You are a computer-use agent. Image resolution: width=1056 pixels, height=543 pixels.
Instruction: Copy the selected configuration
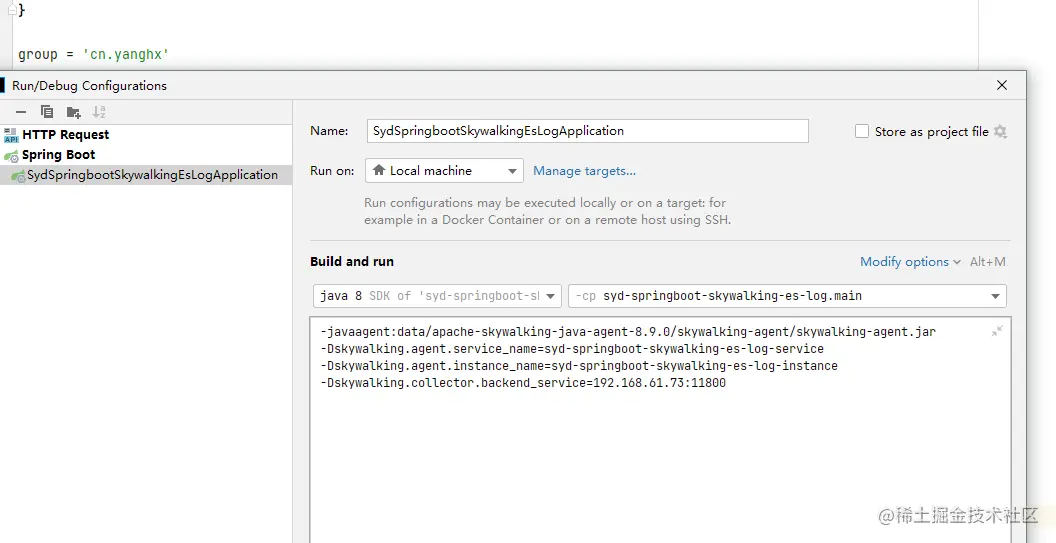click(x=47, y=112)
